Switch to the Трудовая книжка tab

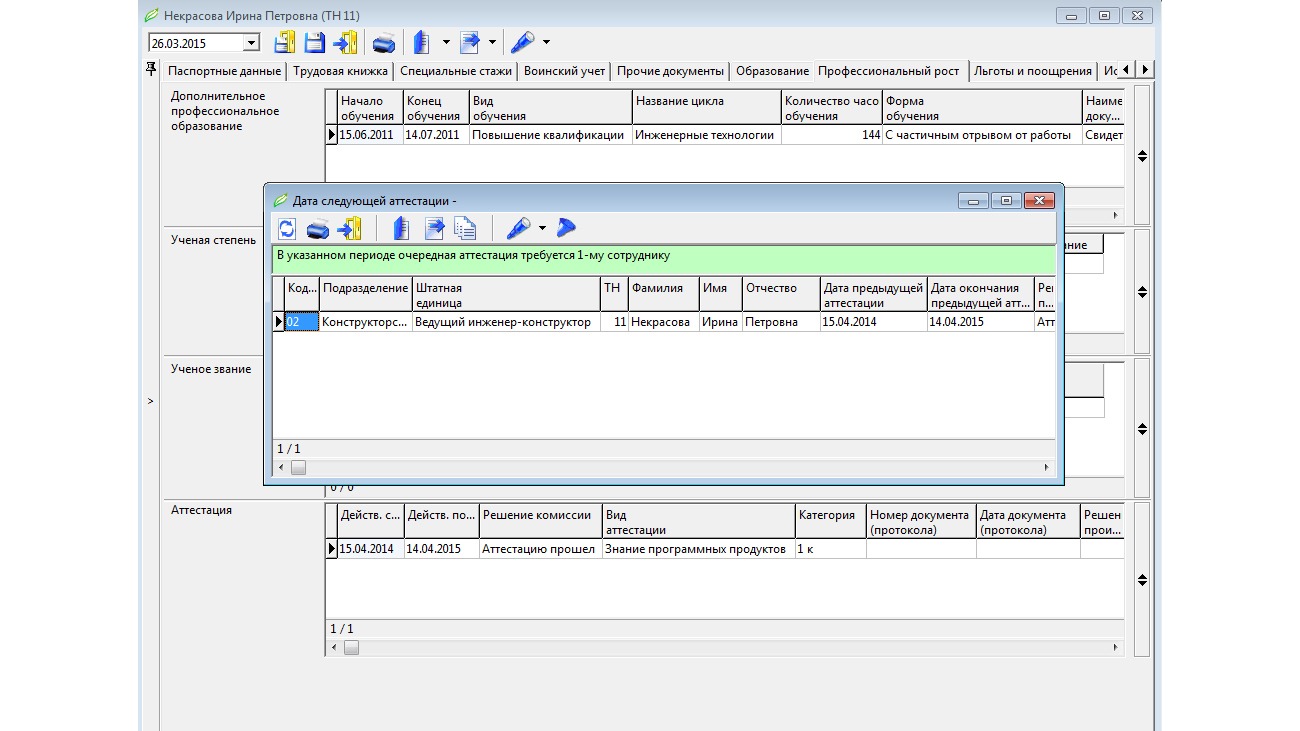(x=339, y=71)
